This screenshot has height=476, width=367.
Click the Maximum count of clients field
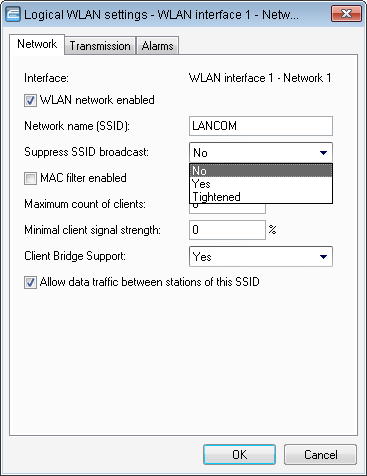point(227,208)
